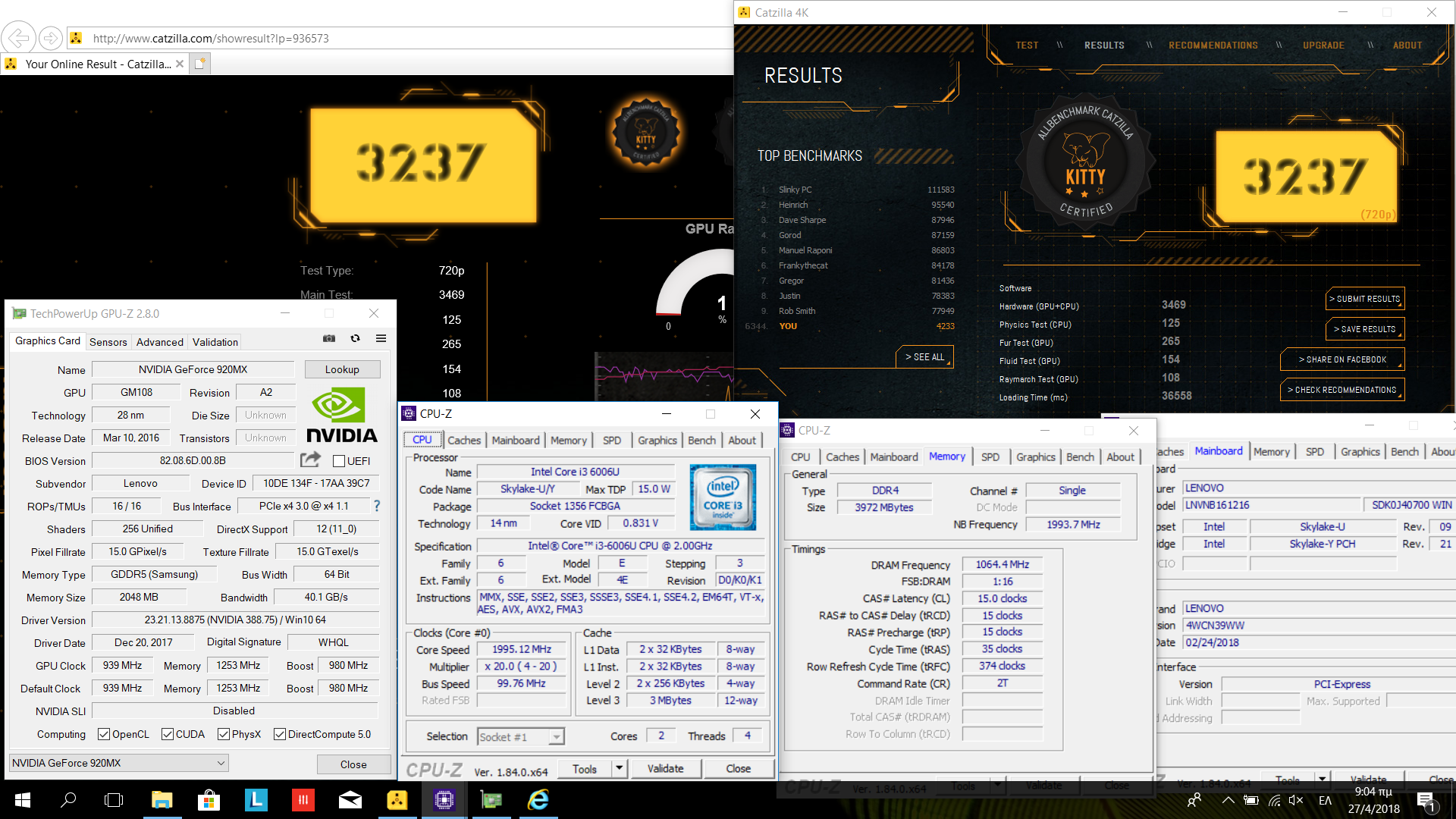Open Catzilla RECOMMENDATIONS menu

click(x=1213, y=45)
